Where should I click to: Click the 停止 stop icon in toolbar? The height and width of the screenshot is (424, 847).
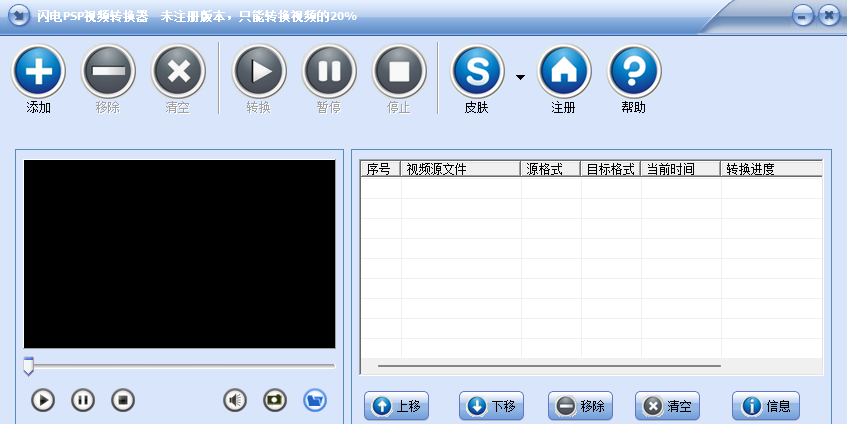click(399, 71)
